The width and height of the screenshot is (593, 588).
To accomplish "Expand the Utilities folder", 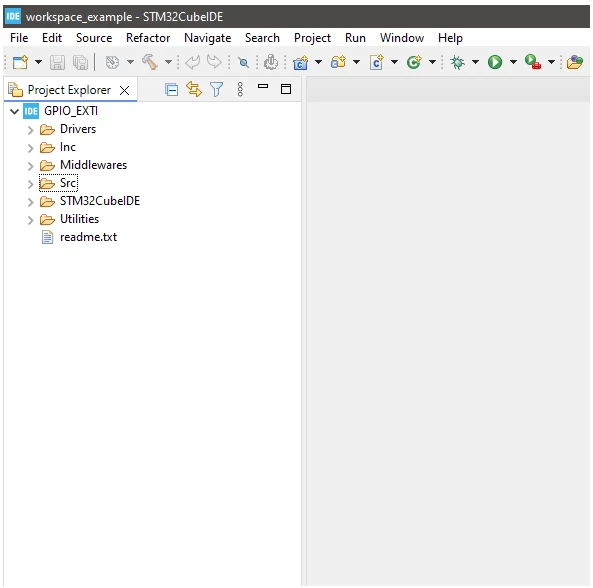I will [x=31, y=220].
